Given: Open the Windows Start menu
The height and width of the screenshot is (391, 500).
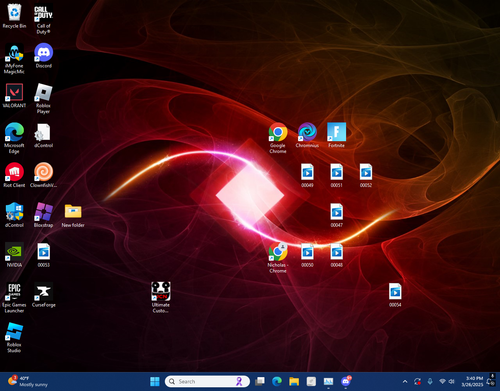Looking at the screenshot, I should click(155, 381).
